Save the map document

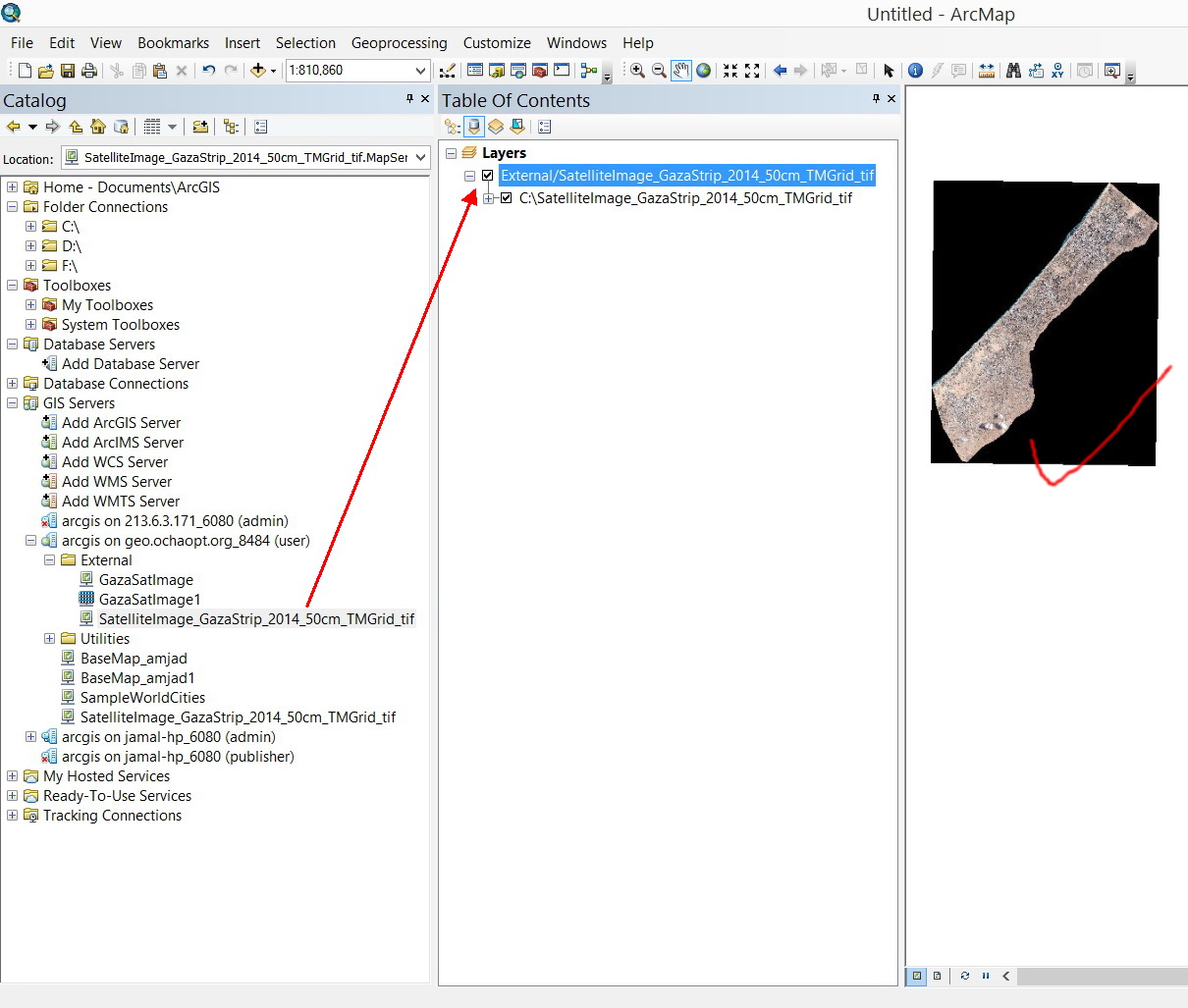click(68, 71)
